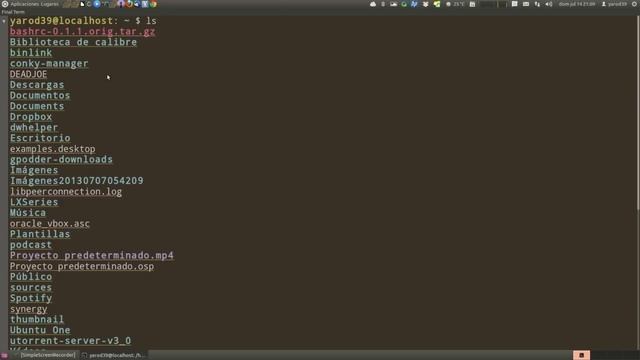Image resolution: width=640 pixels, height=360 pixels.
Task: Open the weather indicator showing 25°C
Action: 455,4
